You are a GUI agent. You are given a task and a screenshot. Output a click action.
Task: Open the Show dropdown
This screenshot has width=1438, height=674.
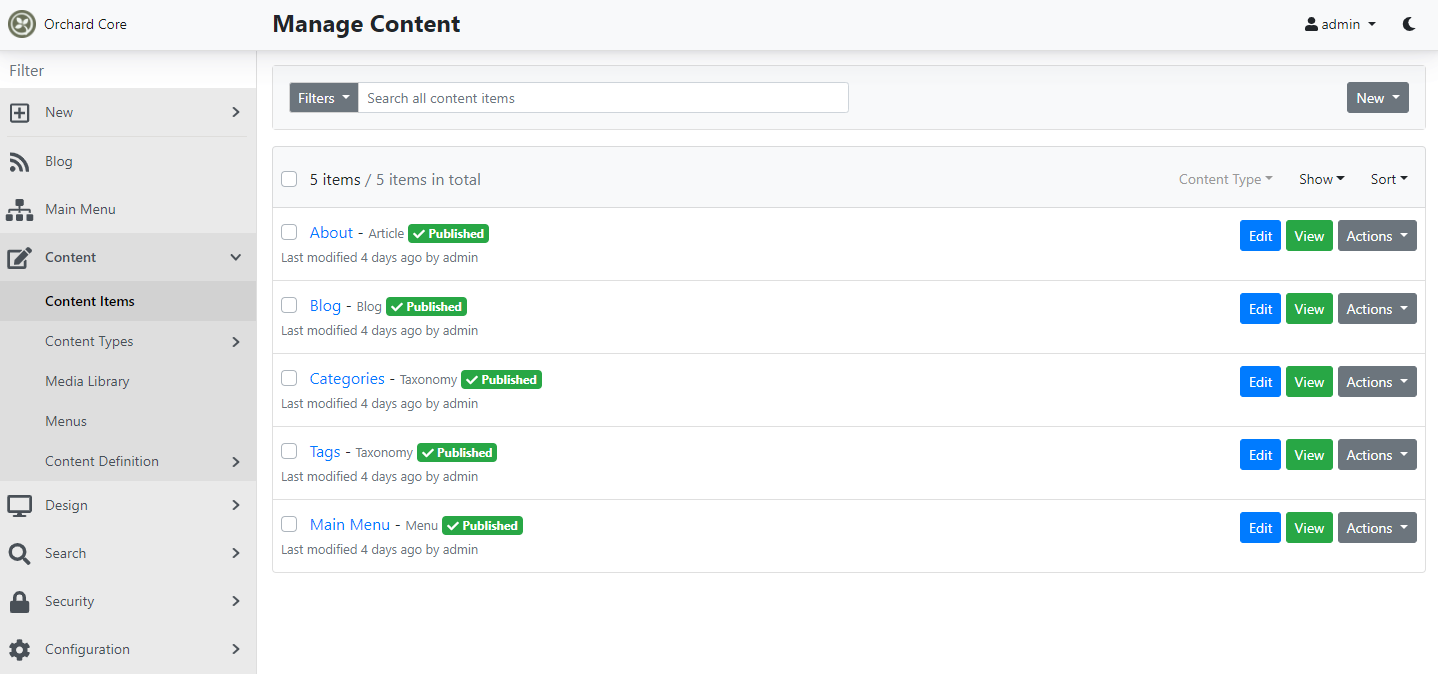pyautogui.click(x=1322, y=179)
